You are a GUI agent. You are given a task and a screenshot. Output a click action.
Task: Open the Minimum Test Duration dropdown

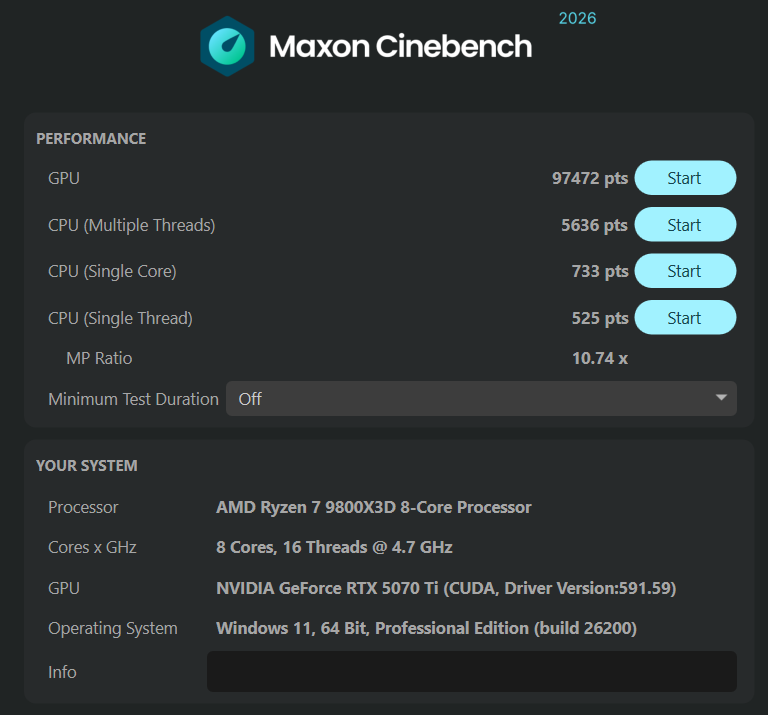pyautogui.click(x=481, y=399)
